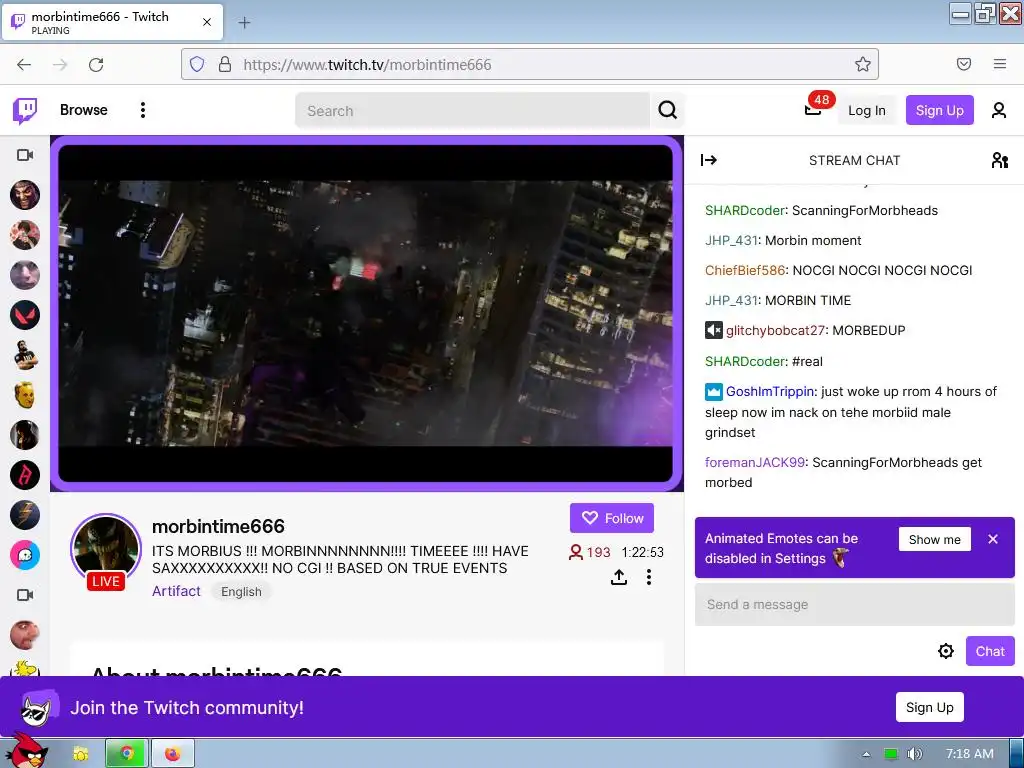1024x768 pixels.
Task: Open the pink-blue chat bubble sidebar channel
Action: pyautogui.click(x=25, y=555)
